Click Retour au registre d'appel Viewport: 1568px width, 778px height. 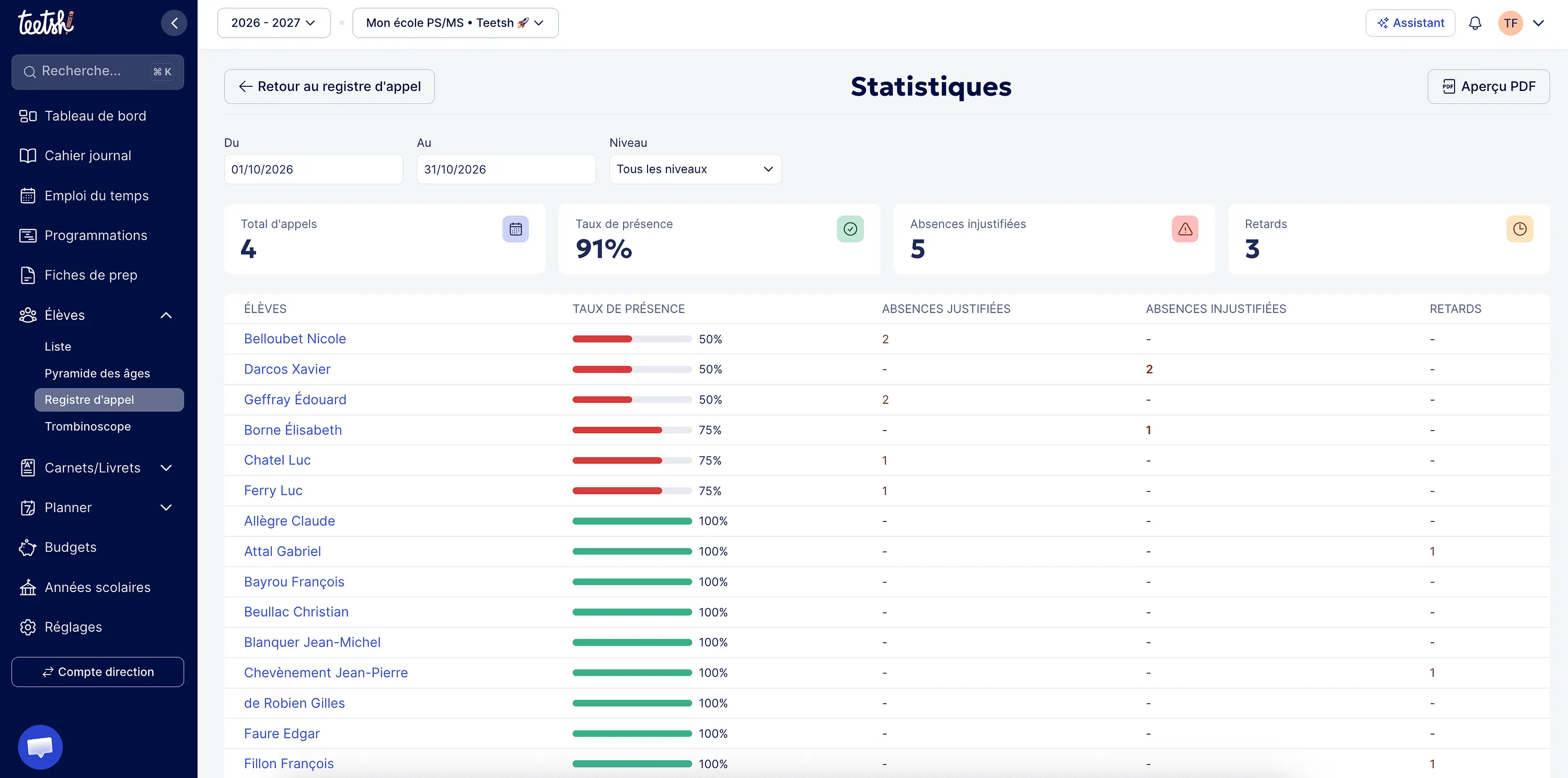(x=329, y=86)
